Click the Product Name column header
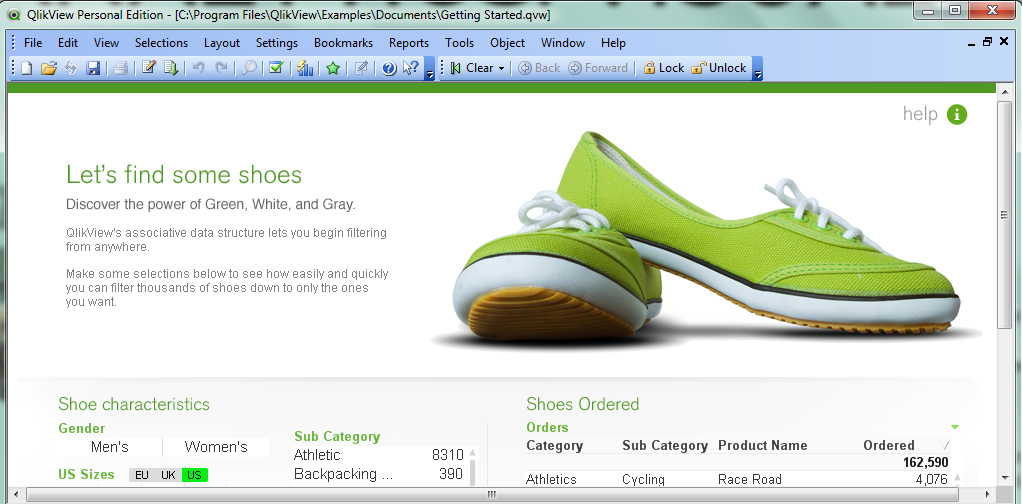Image resolution: width=1022 pixels, height=504 pixels. pyautogui.click(x=763, y=446)
